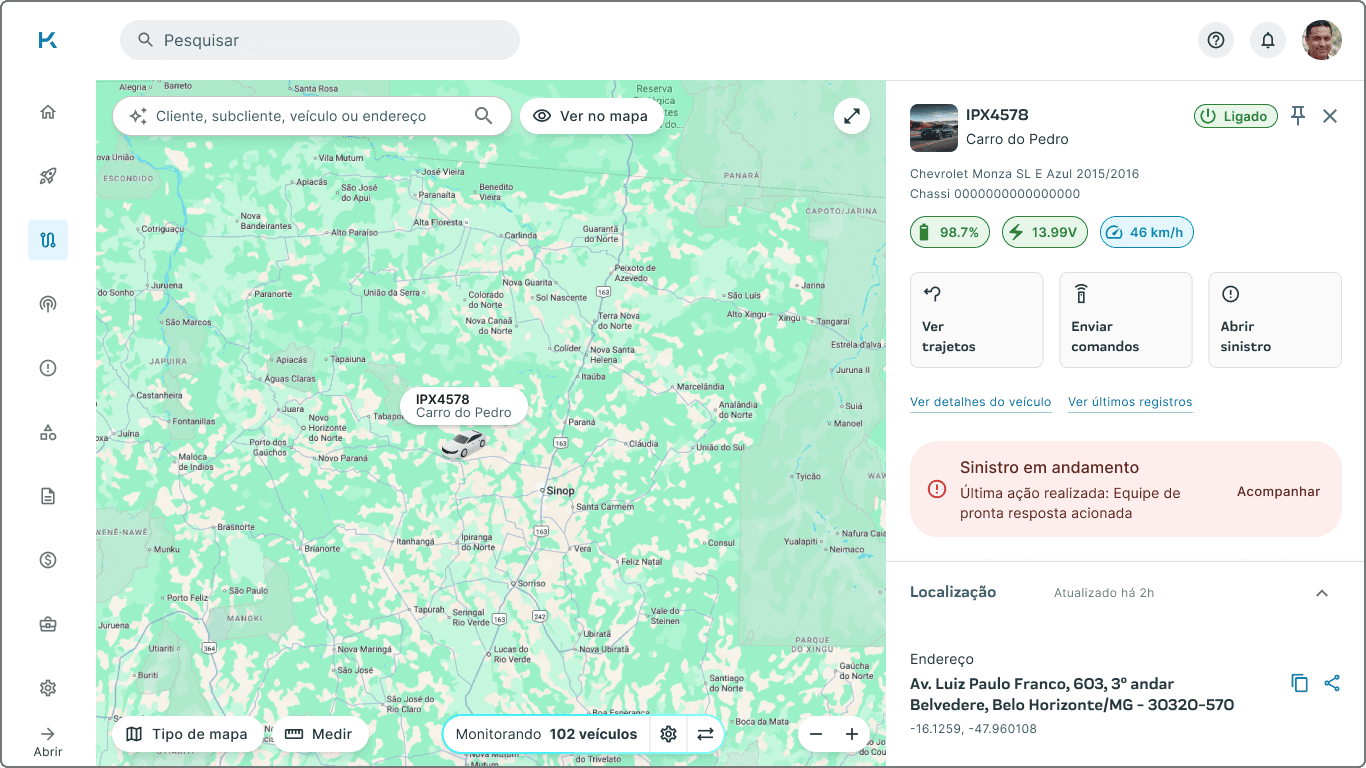The image size is (1366, 768).
Task: Share the vehicle address
Action: click(x=1332, y=683)
